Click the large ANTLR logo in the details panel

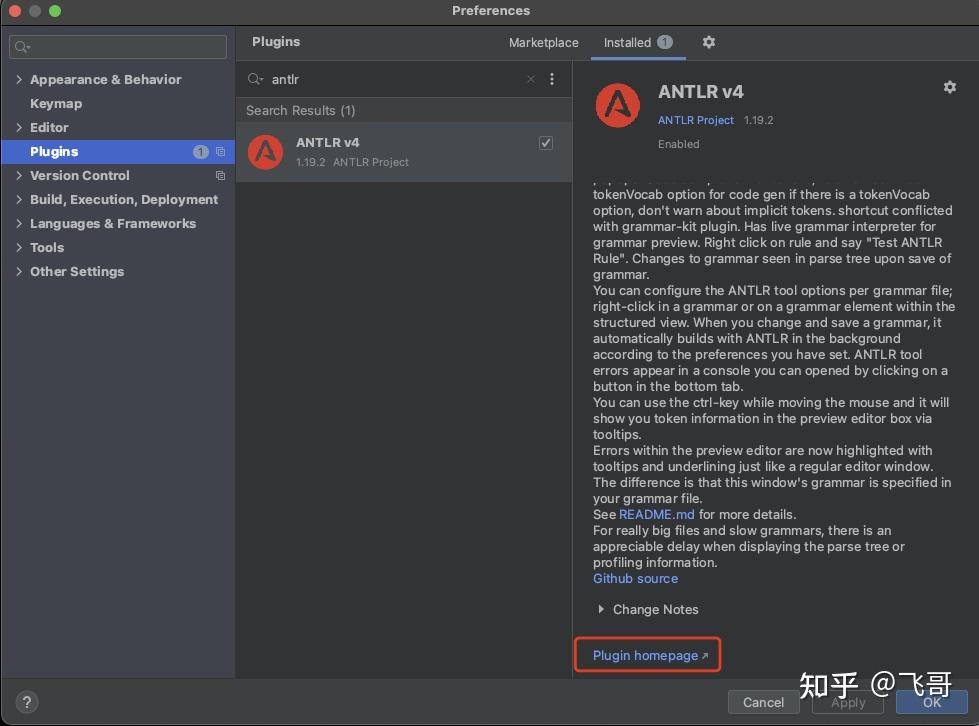click(x=617, y=104)
